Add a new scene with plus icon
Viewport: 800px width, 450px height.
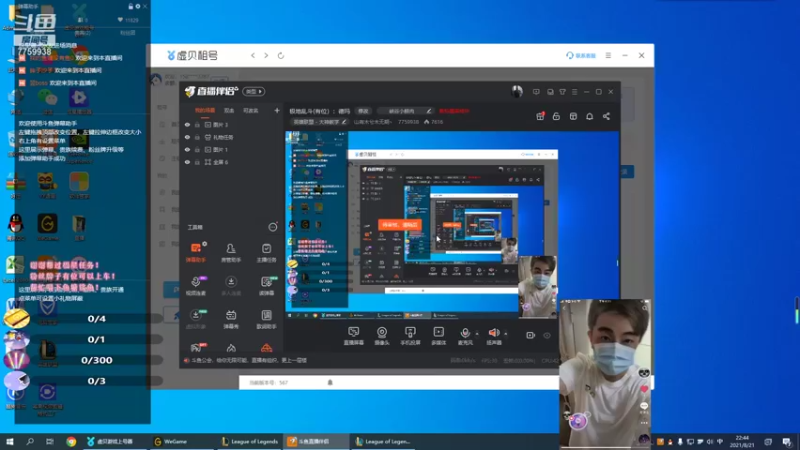277,110
